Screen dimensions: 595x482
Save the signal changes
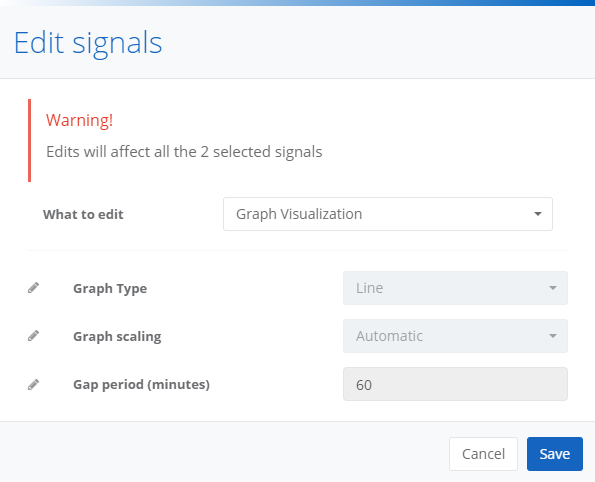tap(555, 454)
